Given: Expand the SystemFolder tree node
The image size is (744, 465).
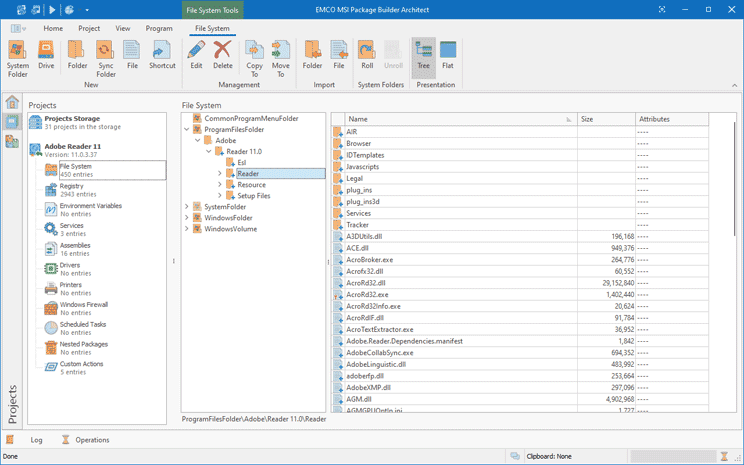Looking at the screenshot, I should tap(186, 206).
